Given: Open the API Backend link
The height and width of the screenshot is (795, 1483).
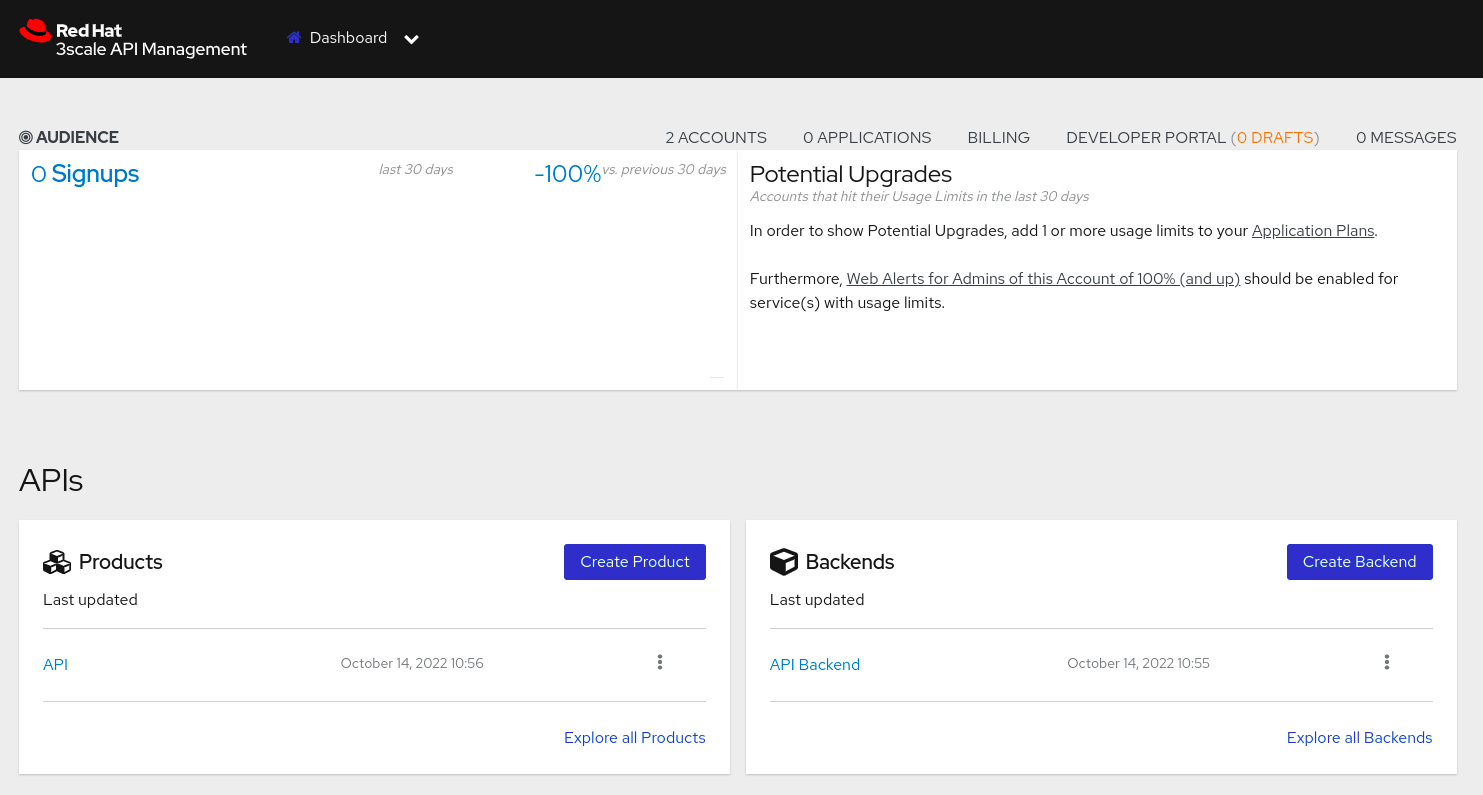Looking at the screenshot, I should pos(815,665).
